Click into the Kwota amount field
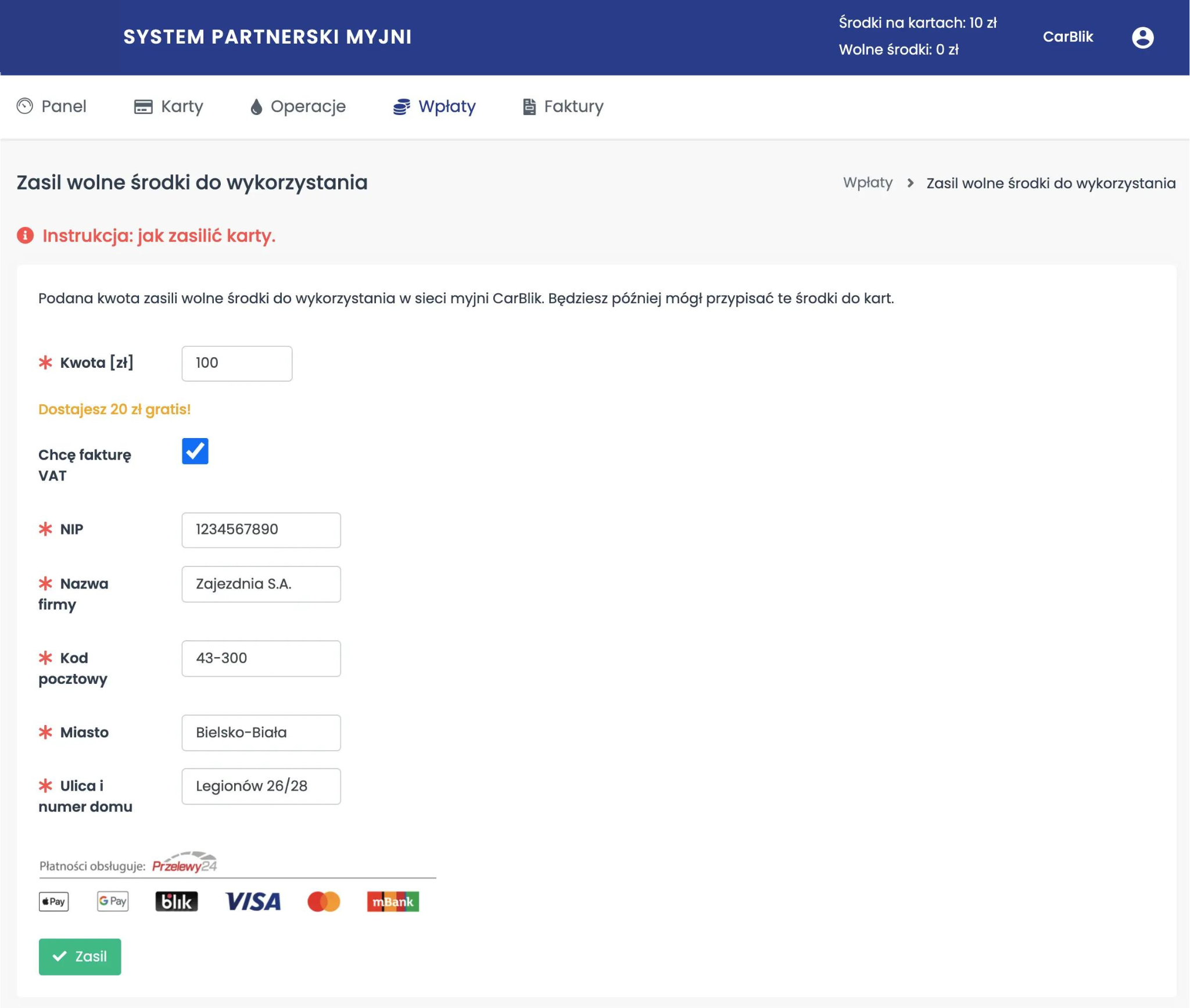Viewport: 1190px width, 1008px height. click(236, 363)
